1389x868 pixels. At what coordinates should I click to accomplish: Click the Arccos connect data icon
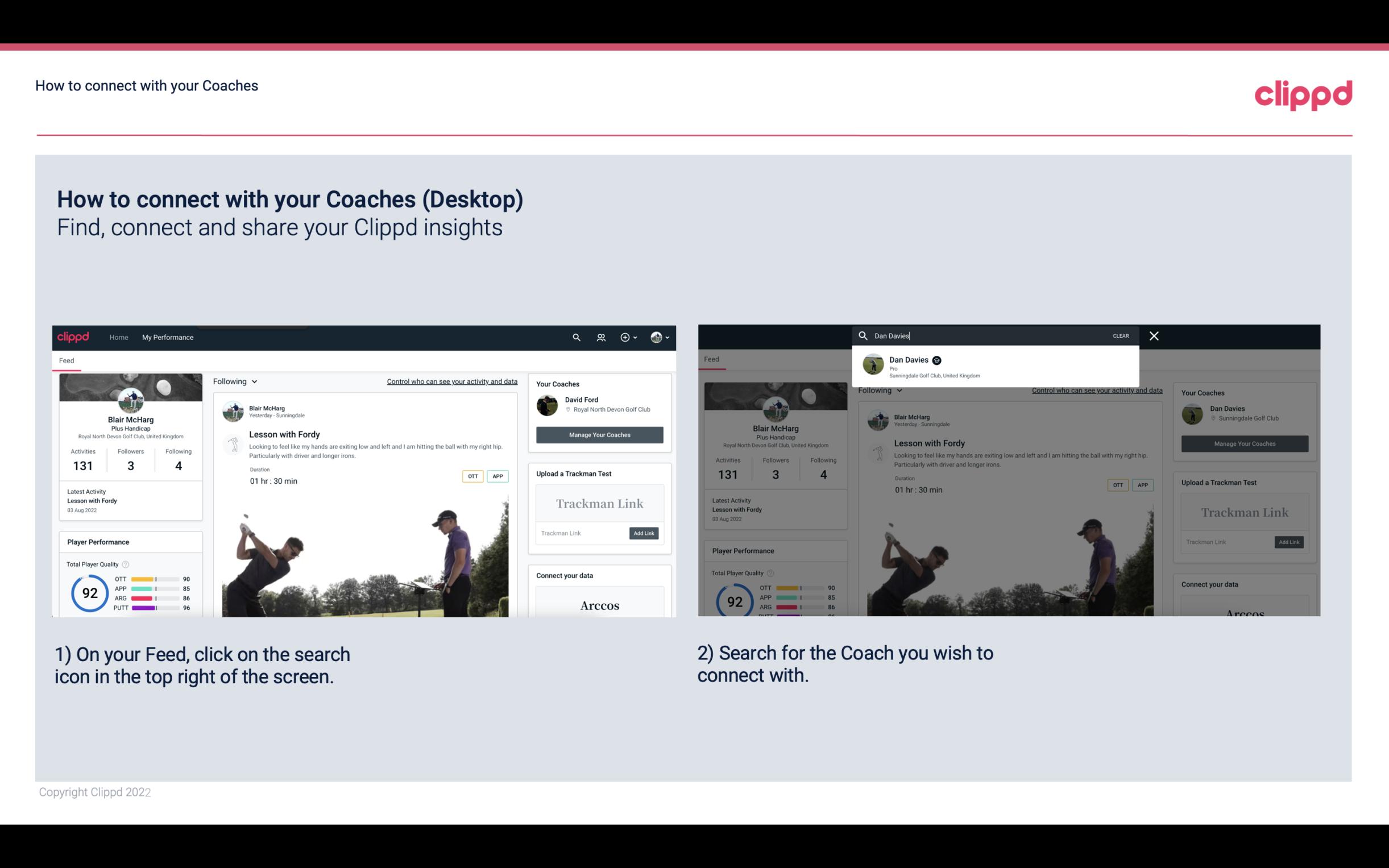(599, 605)
